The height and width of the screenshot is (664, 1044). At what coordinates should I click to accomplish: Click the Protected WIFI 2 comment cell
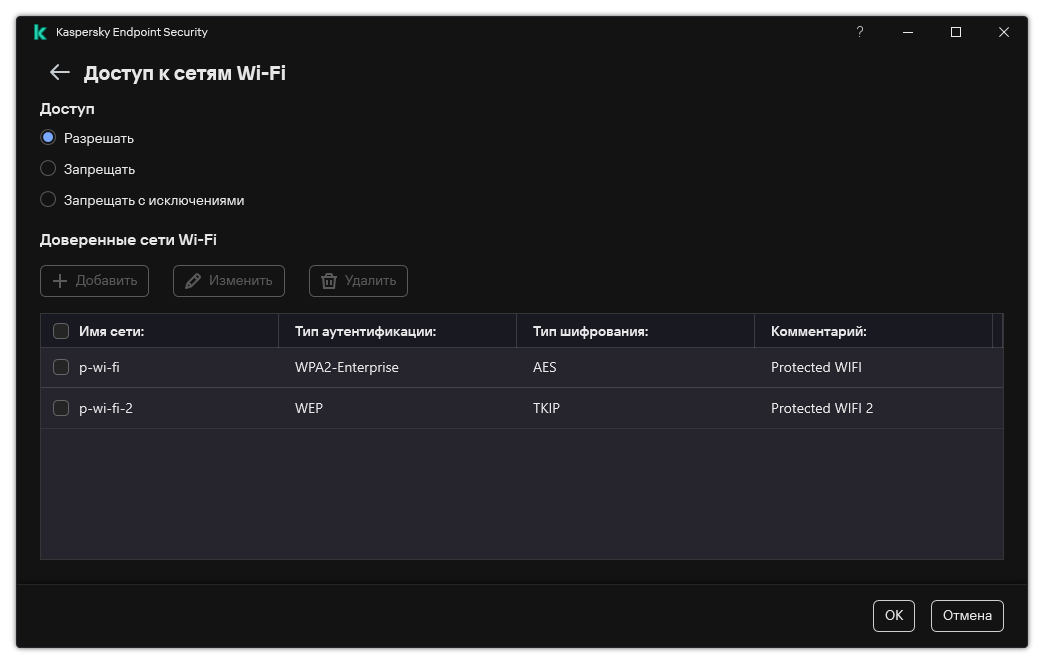click(822, 408)
